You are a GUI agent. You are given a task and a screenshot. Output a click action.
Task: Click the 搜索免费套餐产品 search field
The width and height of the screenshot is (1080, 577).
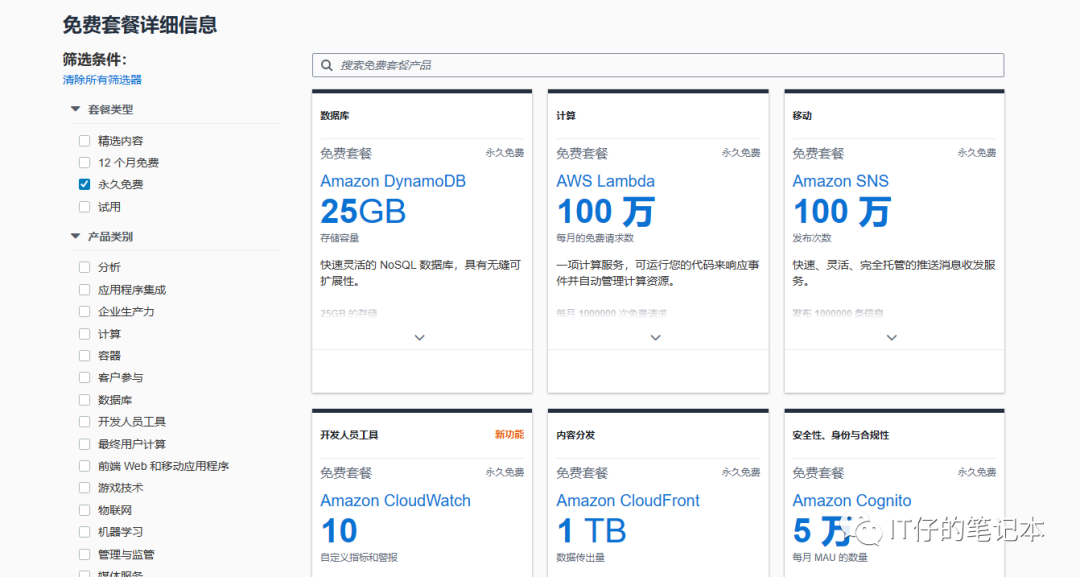(x=660, y=66)
